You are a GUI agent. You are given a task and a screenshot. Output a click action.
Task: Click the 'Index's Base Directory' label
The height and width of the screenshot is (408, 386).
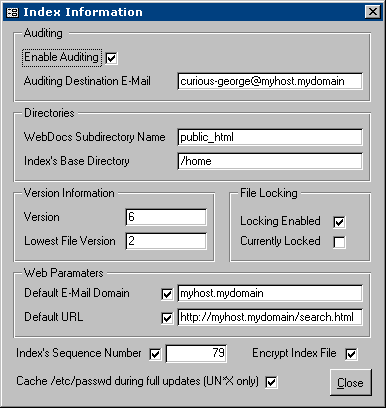point(77,161)
